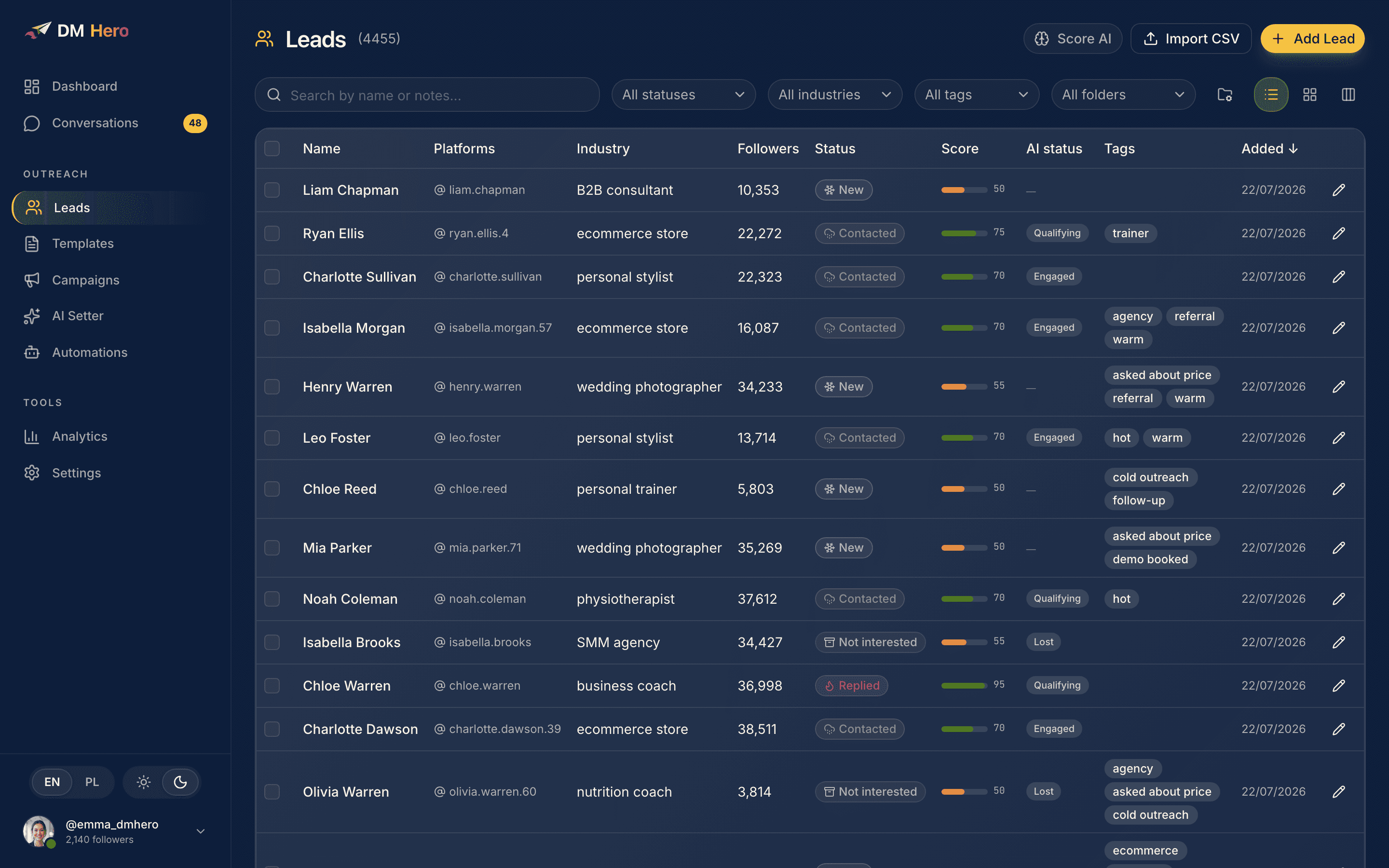Check the Henry Warren row checkbox
This screenshot has height=868, width=1389.
[x=272, y=387]
